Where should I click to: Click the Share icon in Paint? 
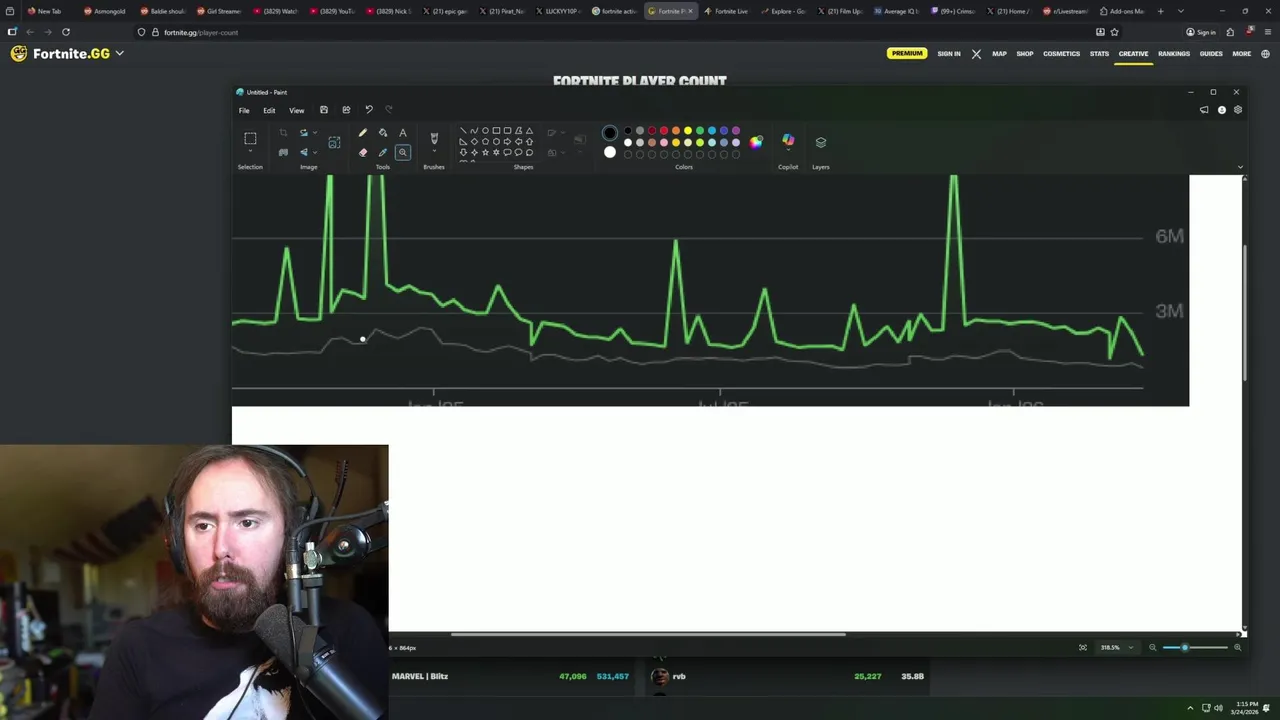click(x=346, y=110)
